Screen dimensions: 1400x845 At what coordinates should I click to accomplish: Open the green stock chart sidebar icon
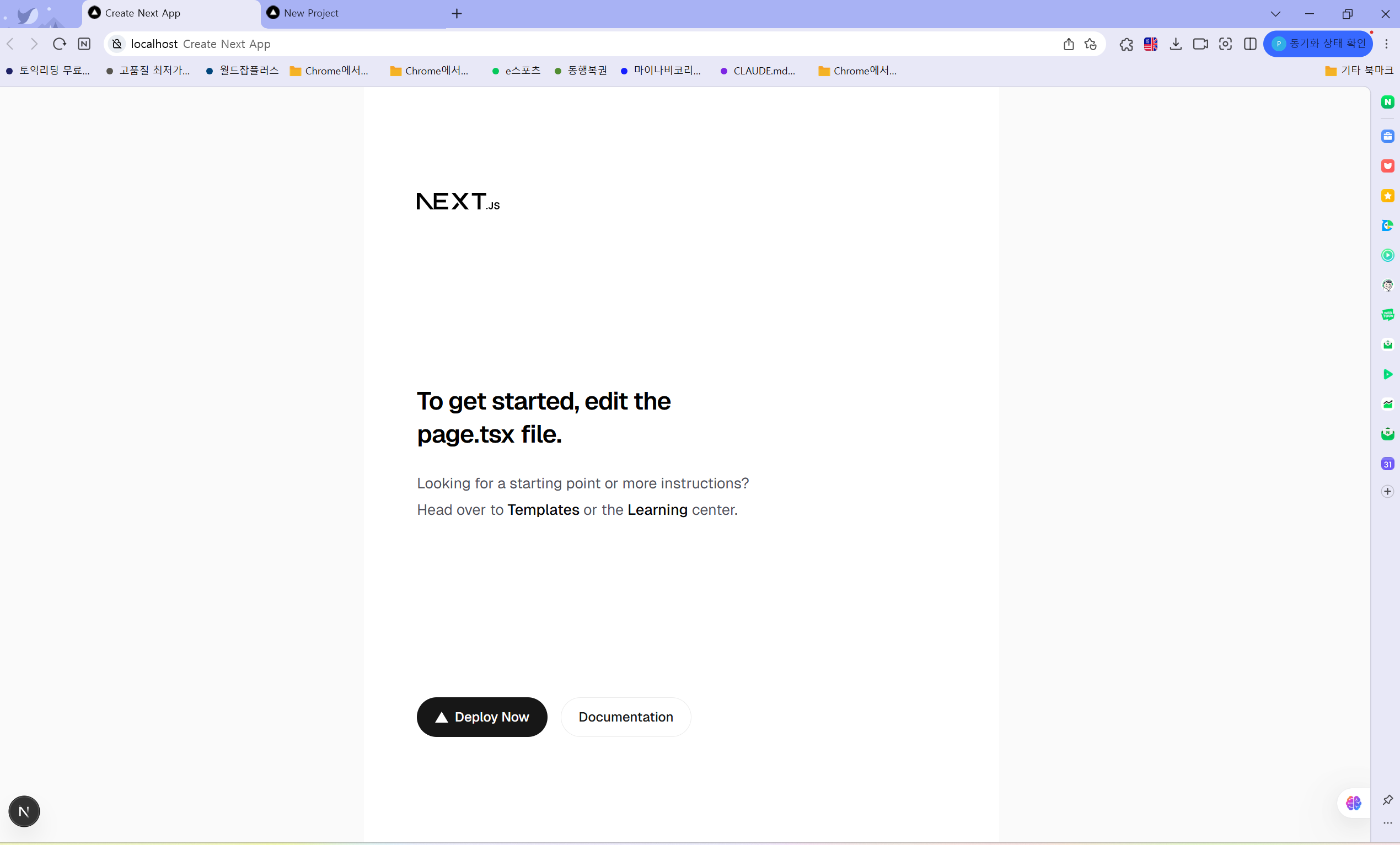coord(1387,405)
